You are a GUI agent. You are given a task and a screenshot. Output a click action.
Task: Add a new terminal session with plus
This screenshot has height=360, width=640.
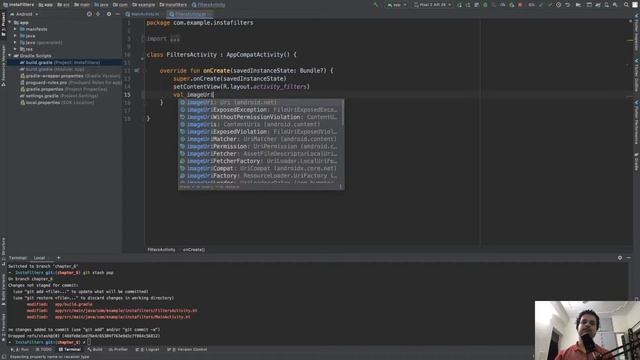point(58,258)
